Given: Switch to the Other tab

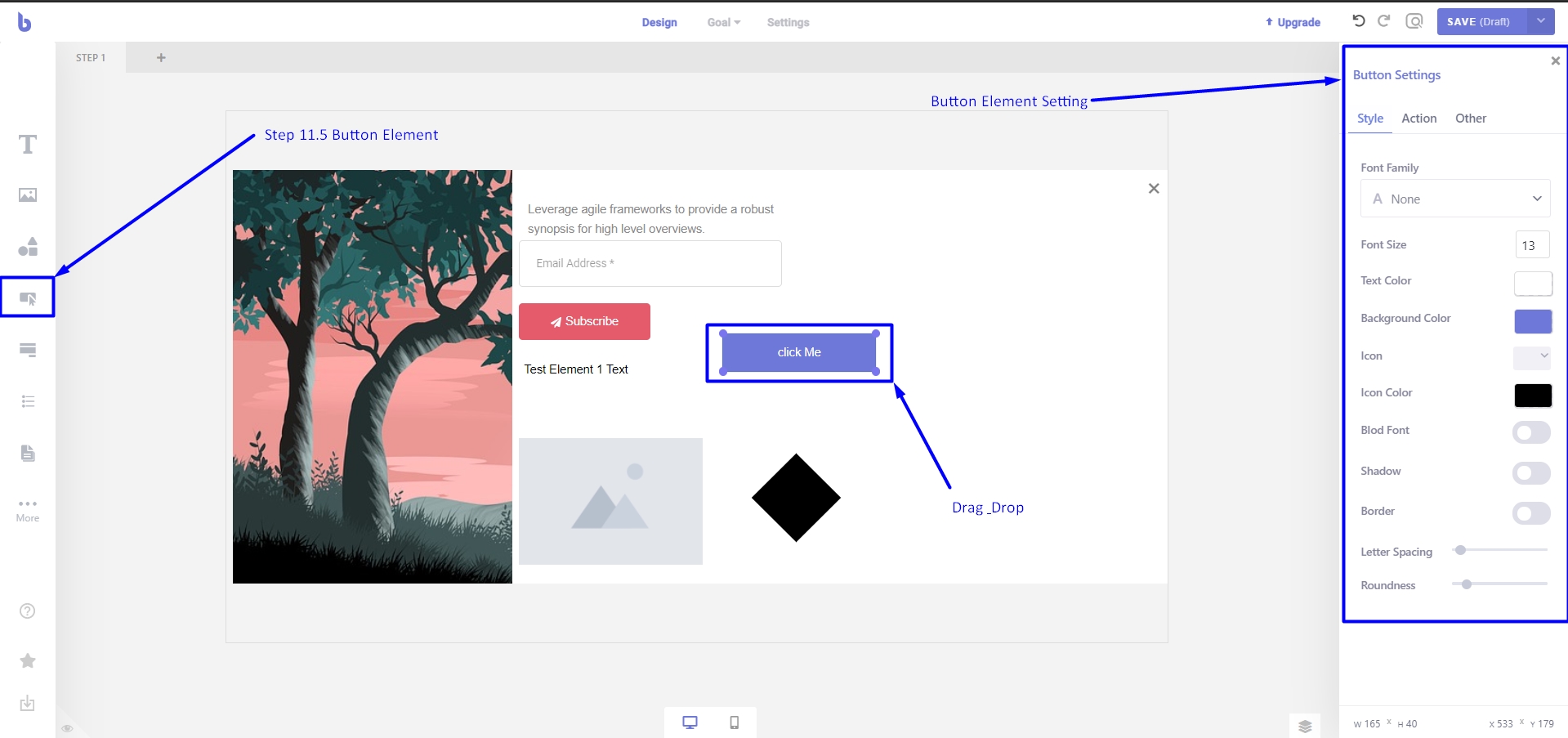Looking at the screenshot, I should pyautogui.click(x=1470, y=119).
